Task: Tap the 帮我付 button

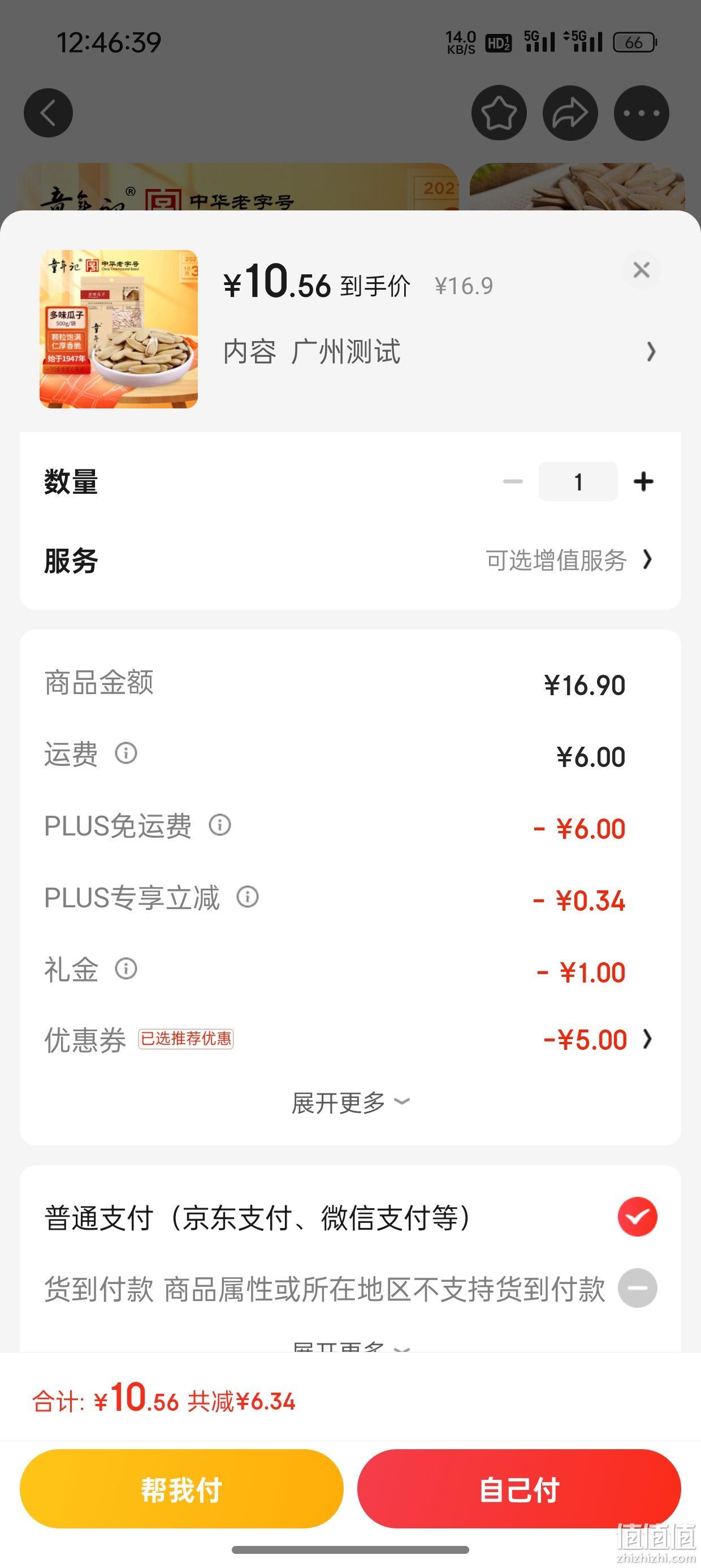Action: pyautogui.click(x=181, y=1489)
